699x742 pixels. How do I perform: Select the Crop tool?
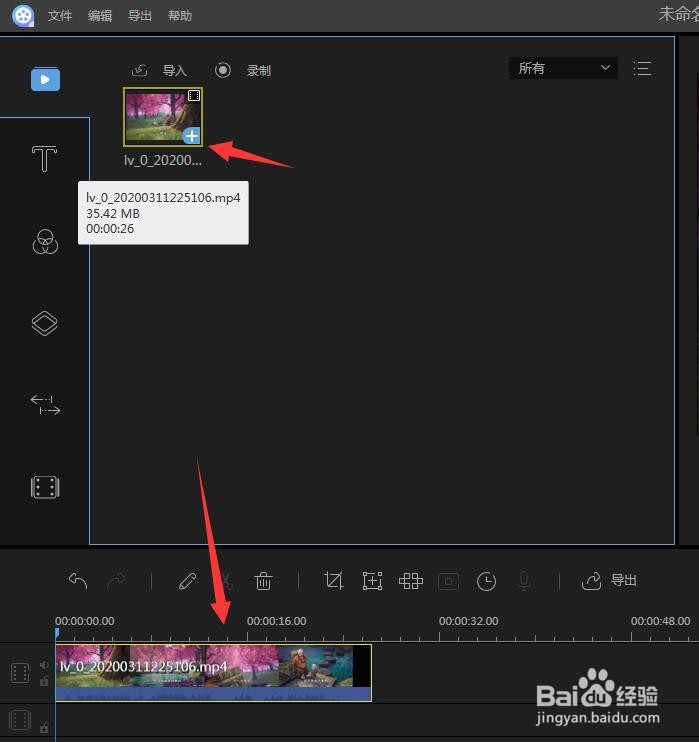[334, 581]
